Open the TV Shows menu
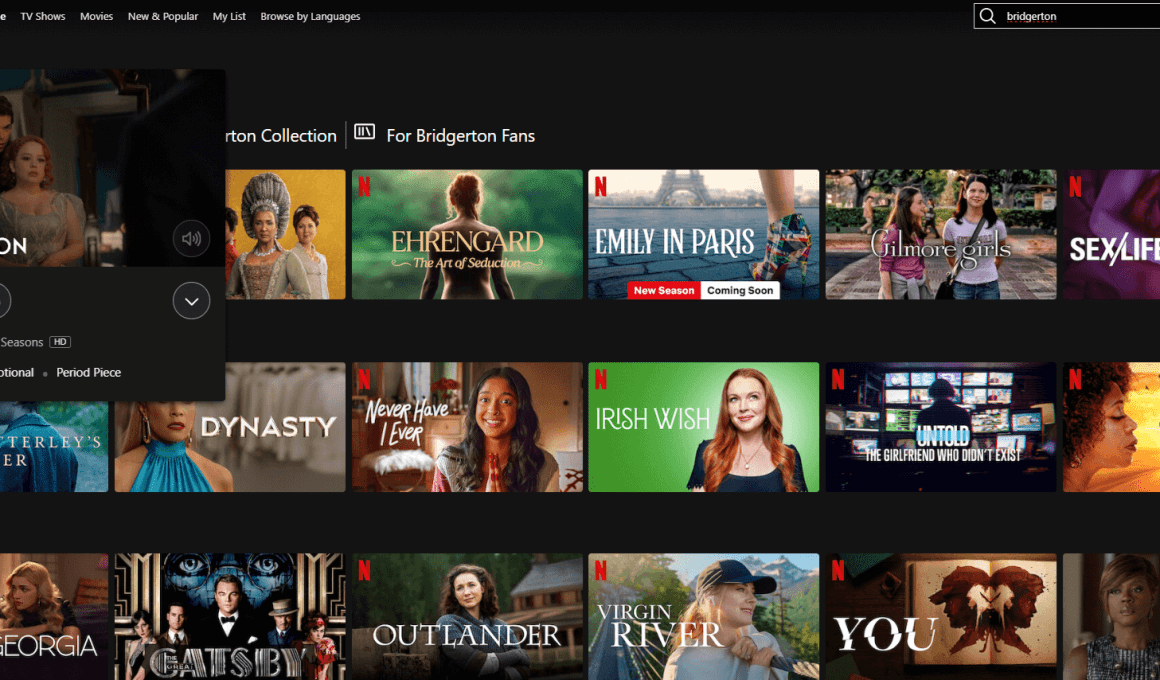1160x680 pixels. [x=43, y=16]
